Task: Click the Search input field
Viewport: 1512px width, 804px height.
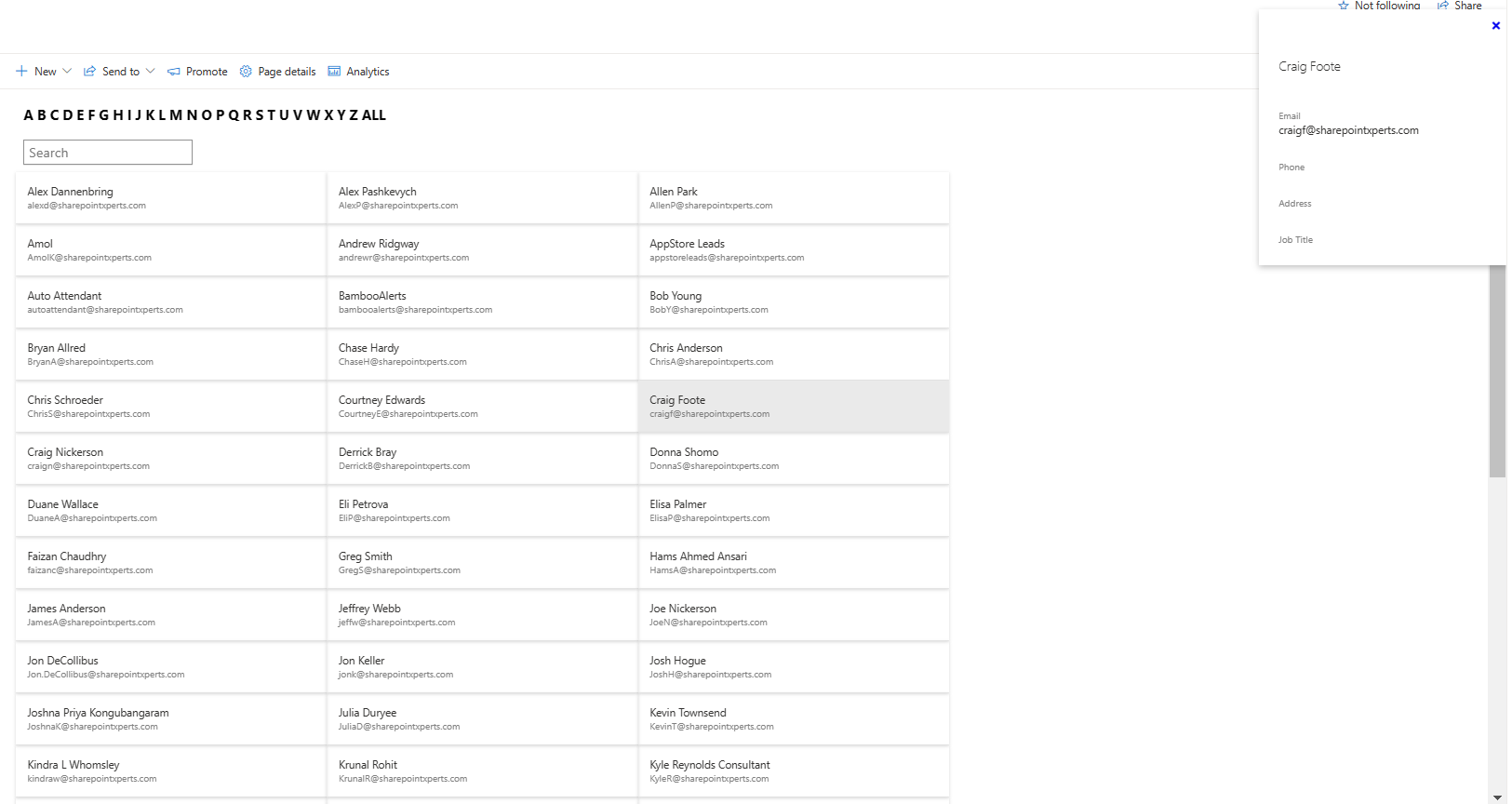Action: 108,153
